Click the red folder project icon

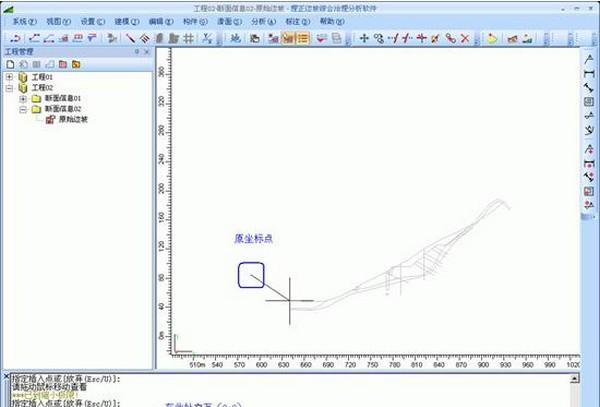(x=63, y=64)
